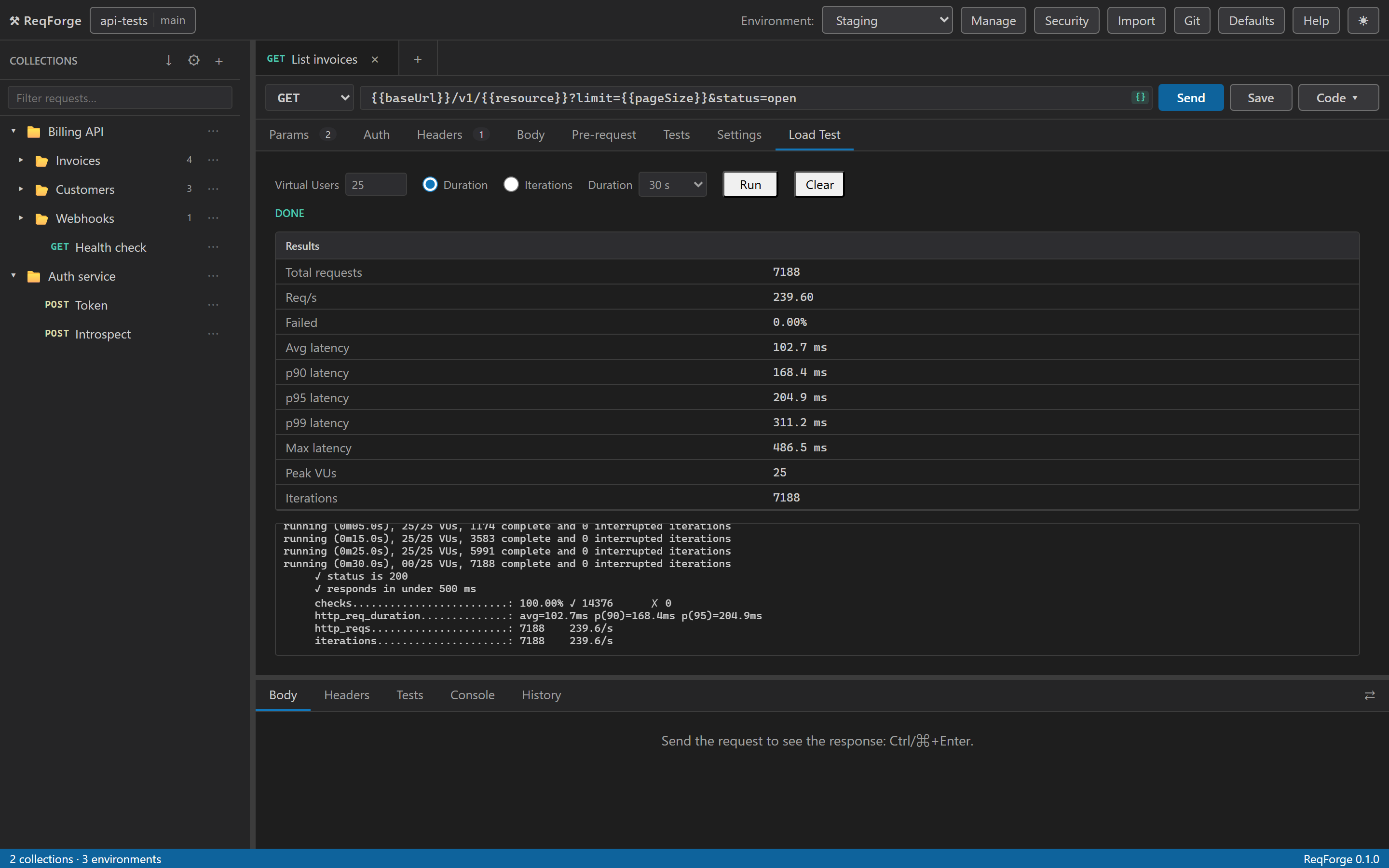Open more options for Webhooks folder
This screenshot has width=1389, height=868.
tap(214, 218)
